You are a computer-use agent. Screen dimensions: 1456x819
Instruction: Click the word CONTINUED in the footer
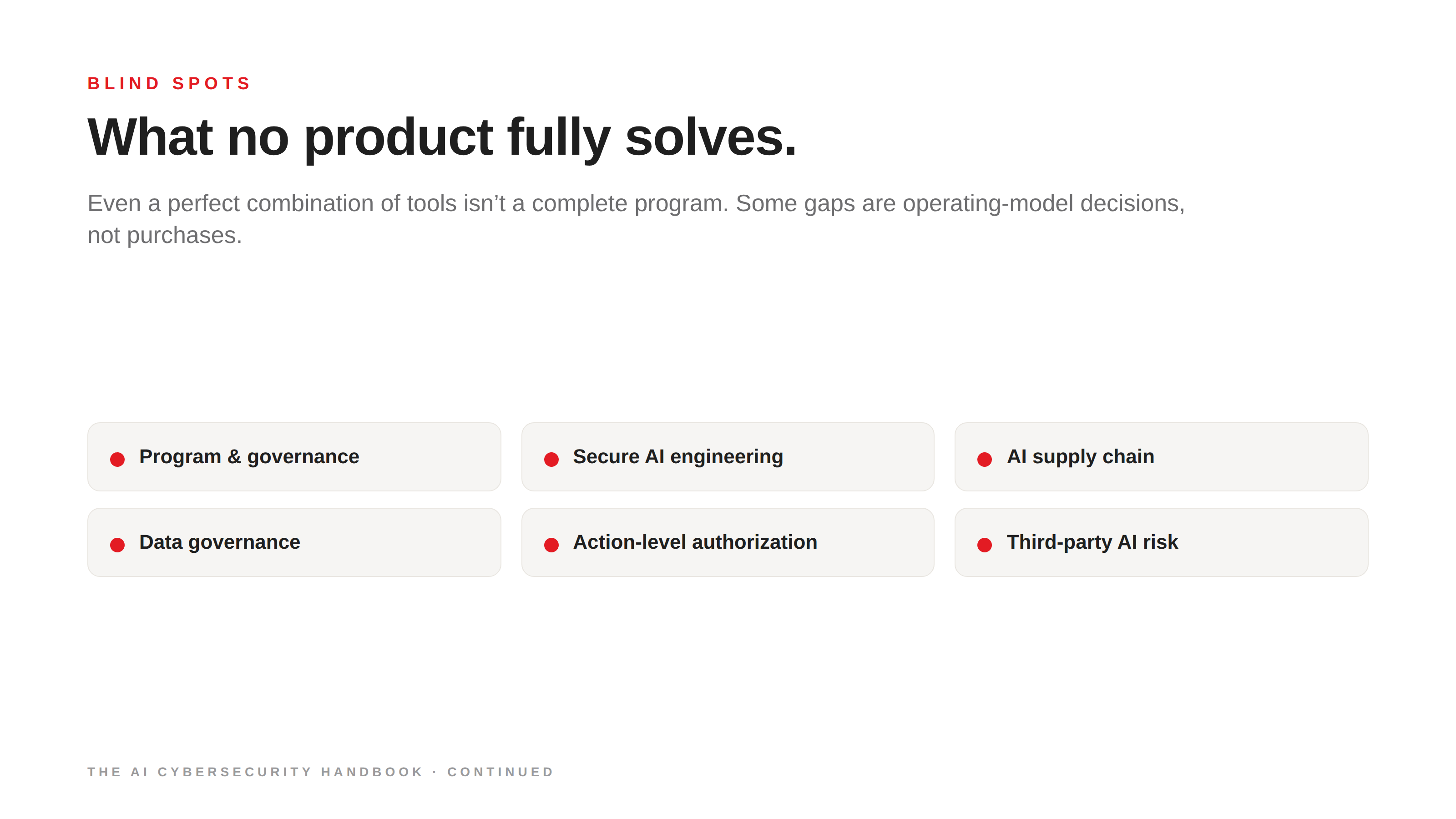coord(500,772)
